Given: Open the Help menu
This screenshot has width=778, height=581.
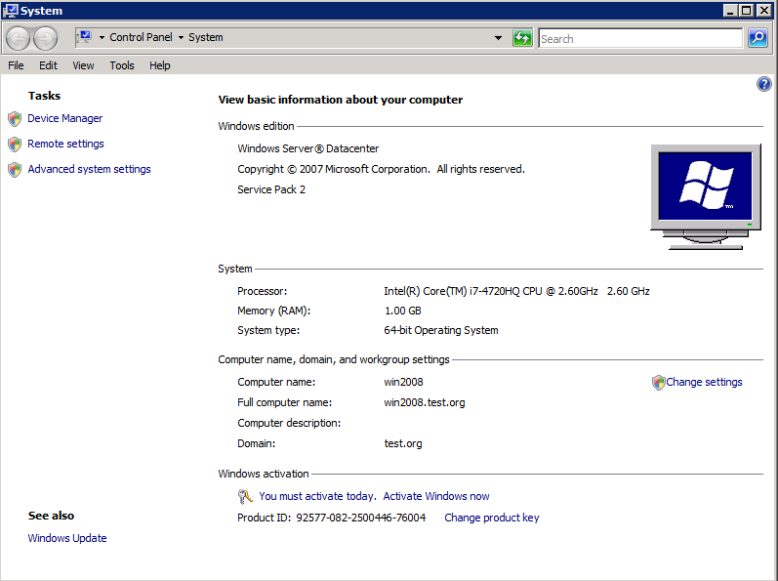Looking at the screenshot, I should pyautogui.click(x=160, y=65).
